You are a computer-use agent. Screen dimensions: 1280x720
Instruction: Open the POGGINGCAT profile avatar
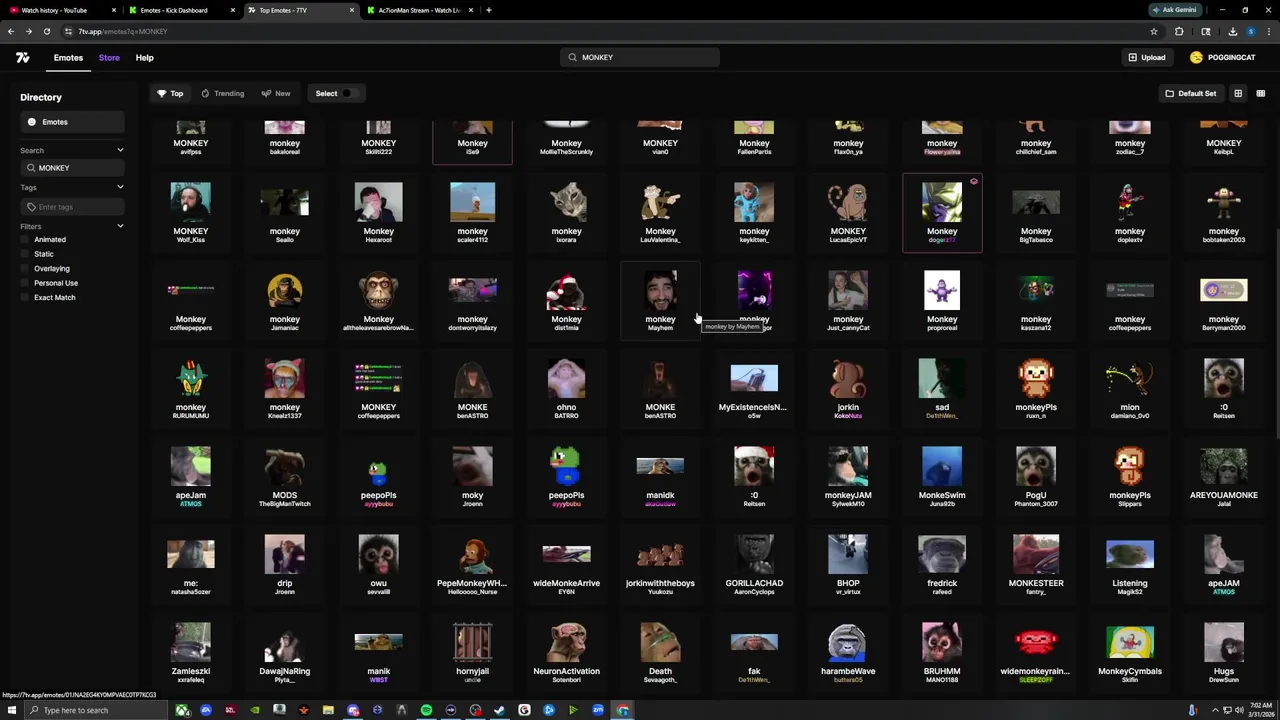tap(1196, 58)
